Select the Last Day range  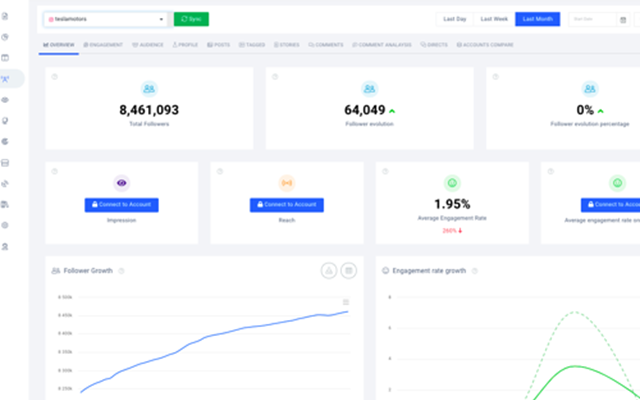tap(455, 19)
